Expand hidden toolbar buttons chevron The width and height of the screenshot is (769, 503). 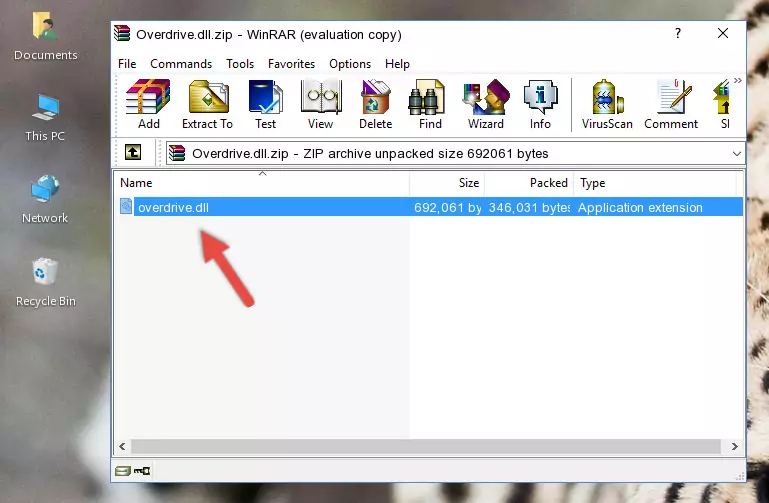738,80
